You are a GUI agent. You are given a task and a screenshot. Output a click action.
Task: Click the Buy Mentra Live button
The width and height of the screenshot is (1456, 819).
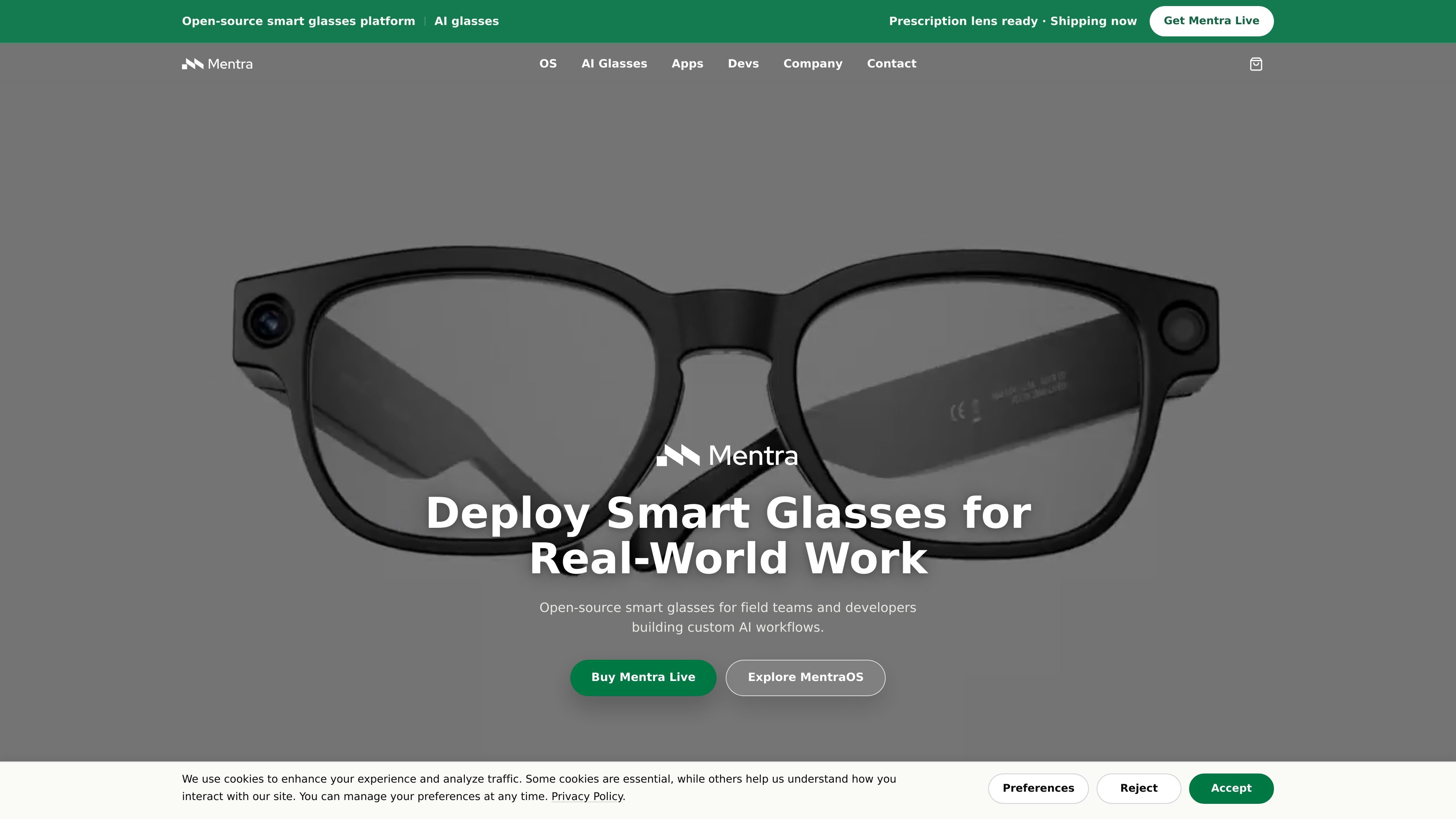[643, 677]
